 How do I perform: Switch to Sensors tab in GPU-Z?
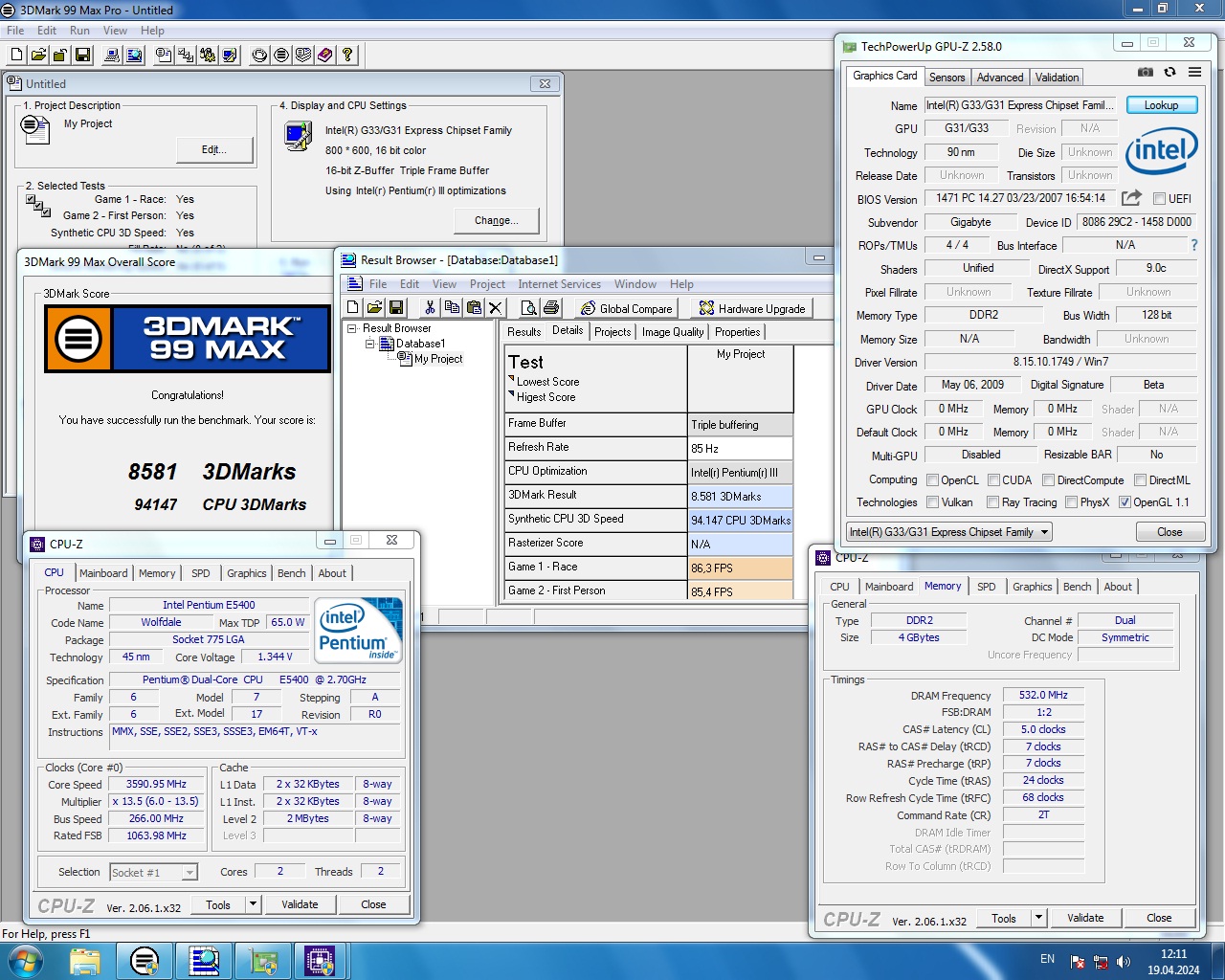click(947, 78)
